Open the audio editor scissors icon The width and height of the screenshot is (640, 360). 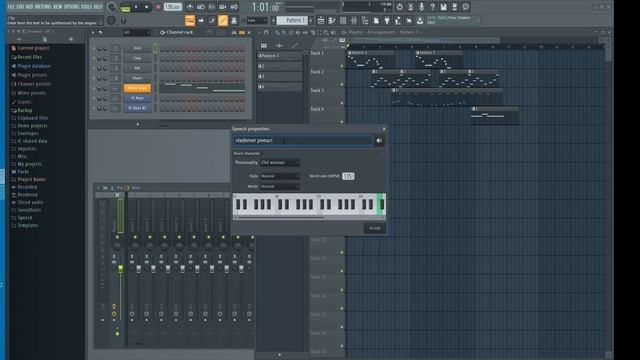point(410,7)
